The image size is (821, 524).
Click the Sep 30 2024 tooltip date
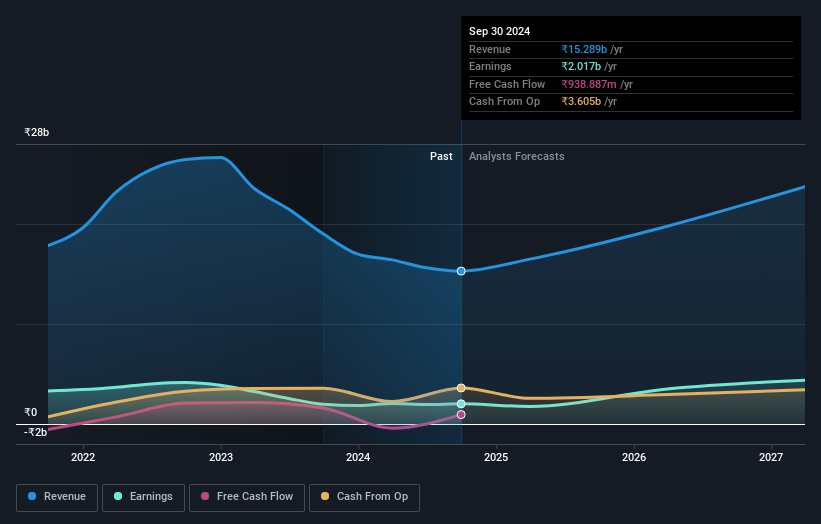click(500, 31)
